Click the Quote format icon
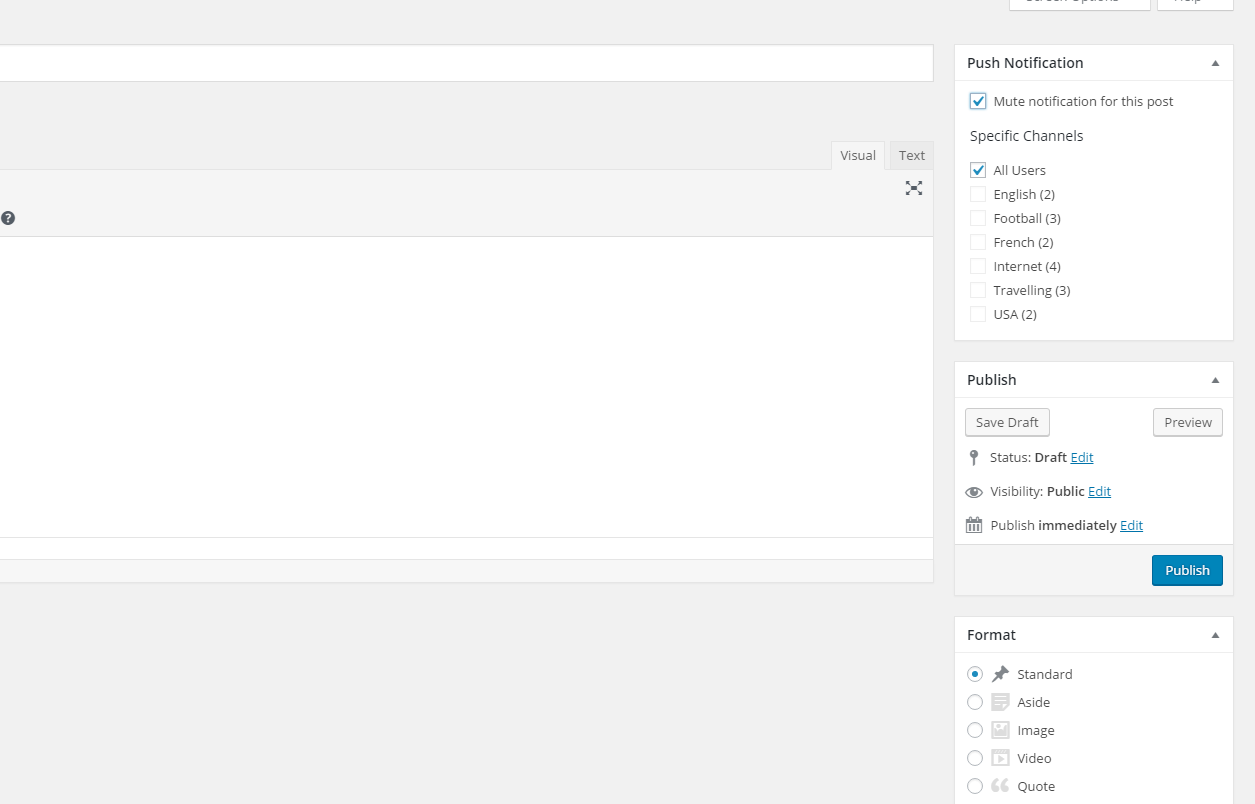 pyautogui.click(x=1000, y=786)
